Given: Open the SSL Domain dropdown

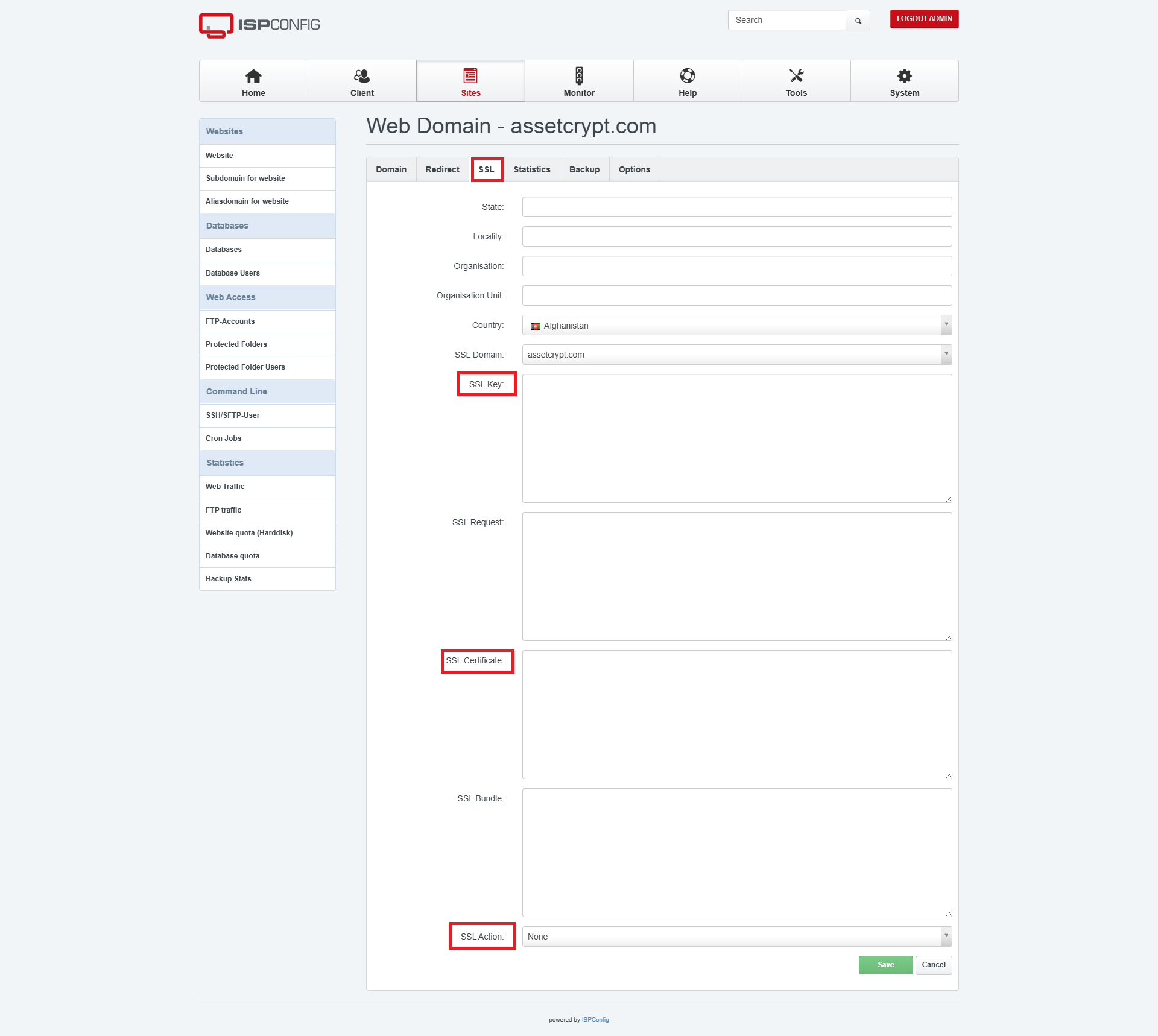Looking at the screenshot, I should 737,355.
